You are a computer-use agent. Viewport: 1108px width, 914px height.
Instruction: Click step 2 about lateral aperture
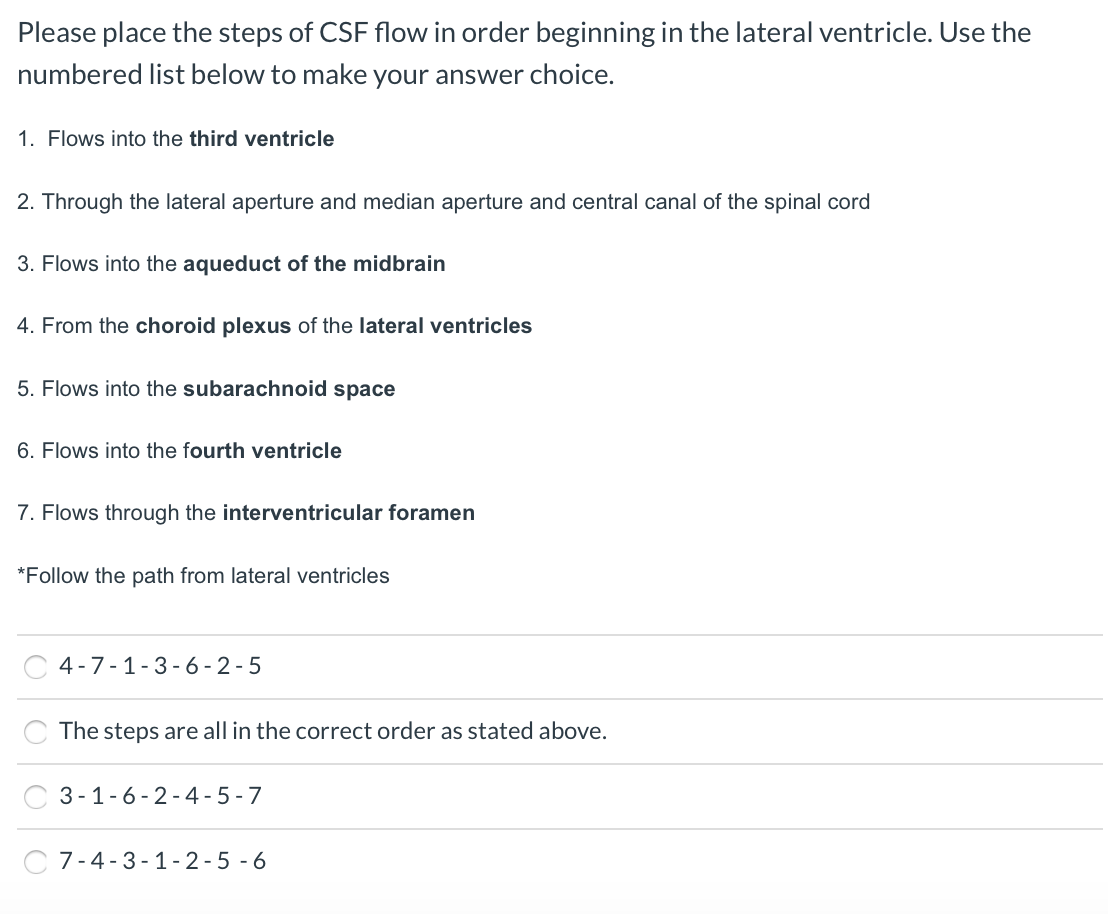443,201
